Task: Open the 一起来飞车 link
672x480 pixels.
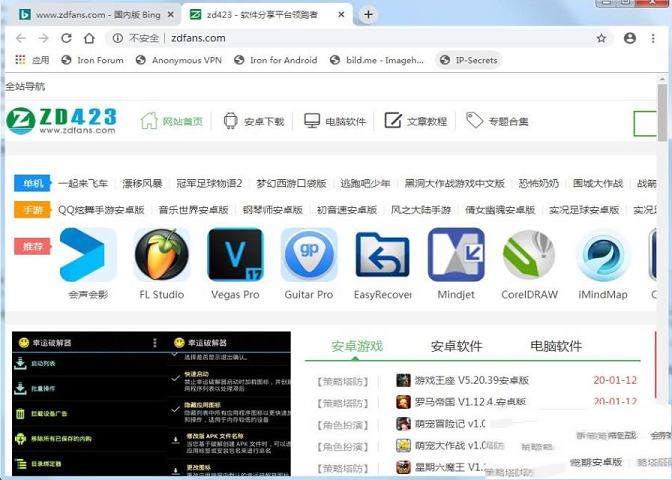Action: click(x=83, y=183)
